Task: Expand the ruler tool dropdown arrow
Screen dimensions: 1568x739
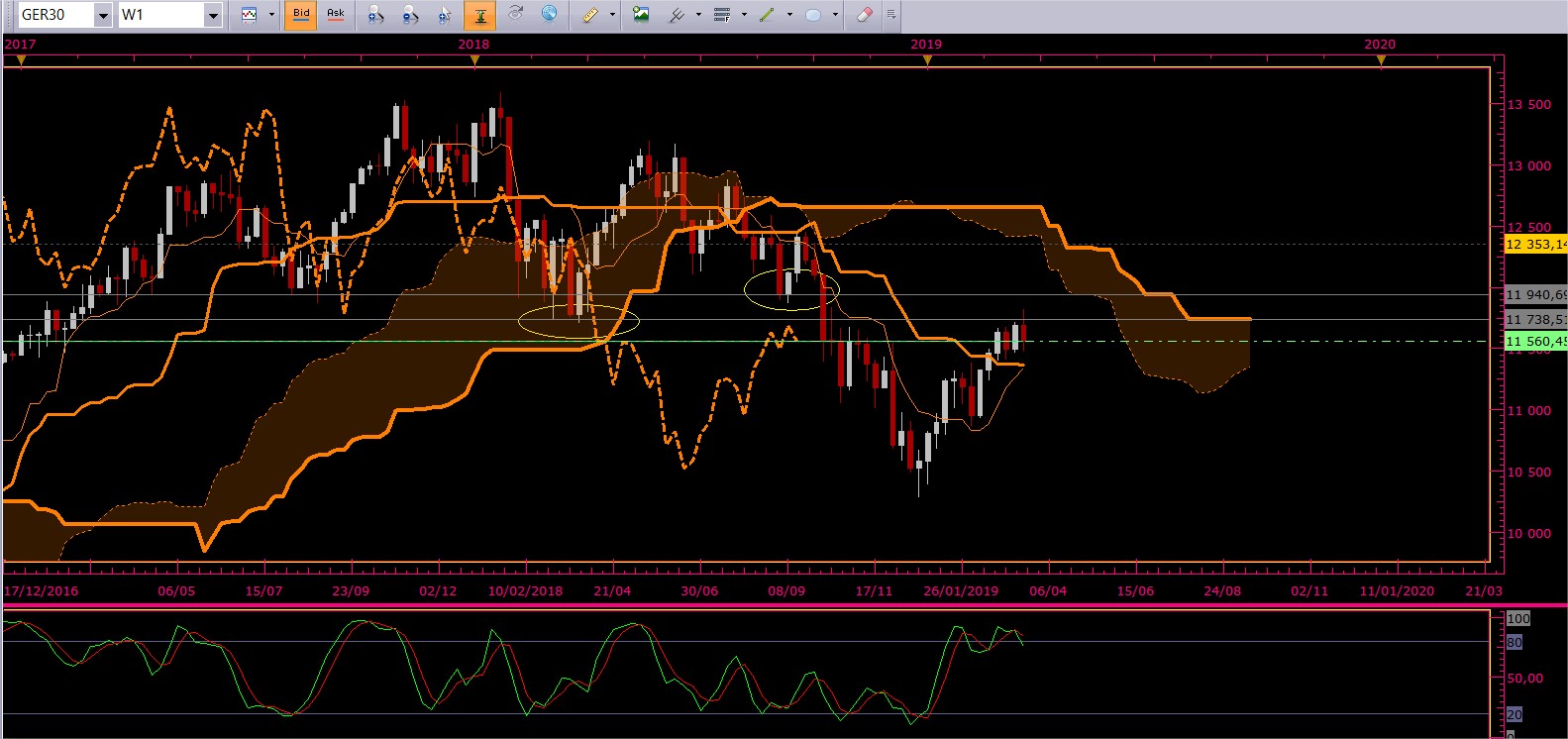Action: [x=612, y=15]
